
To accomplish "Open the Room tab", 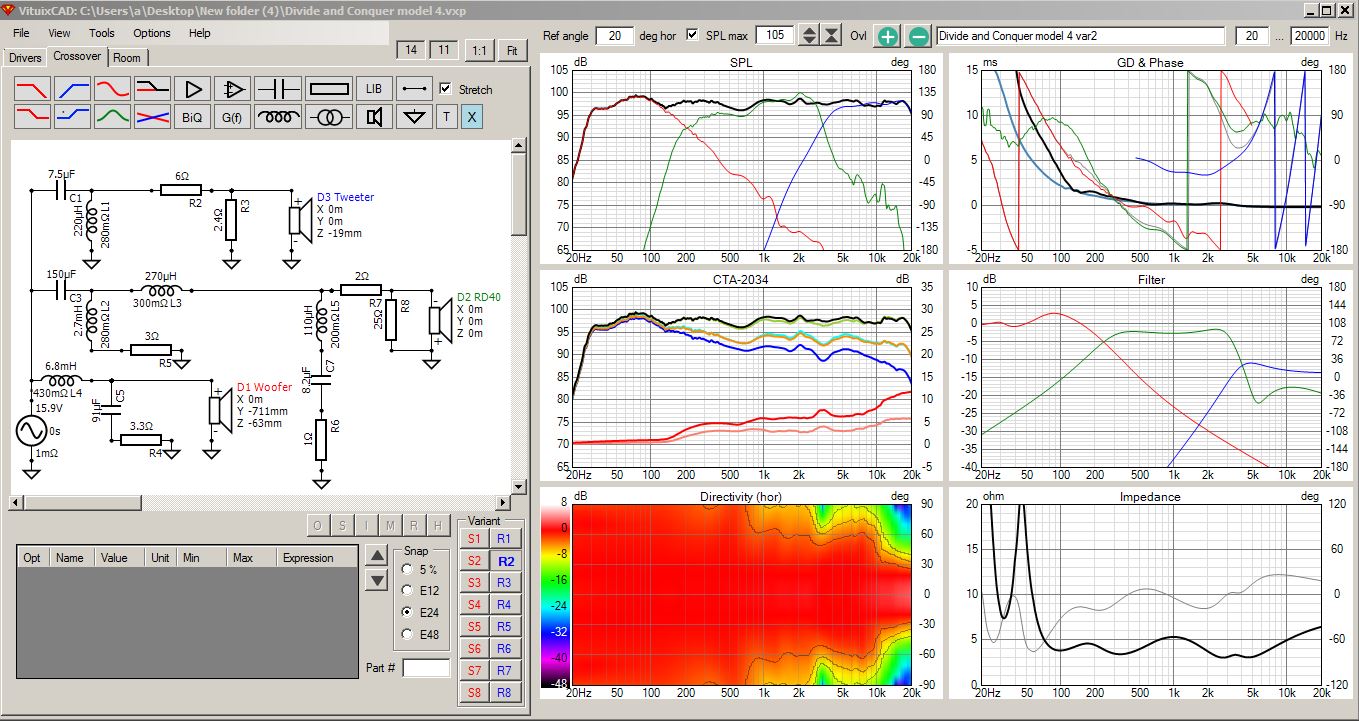I will [x=126, y=58].
